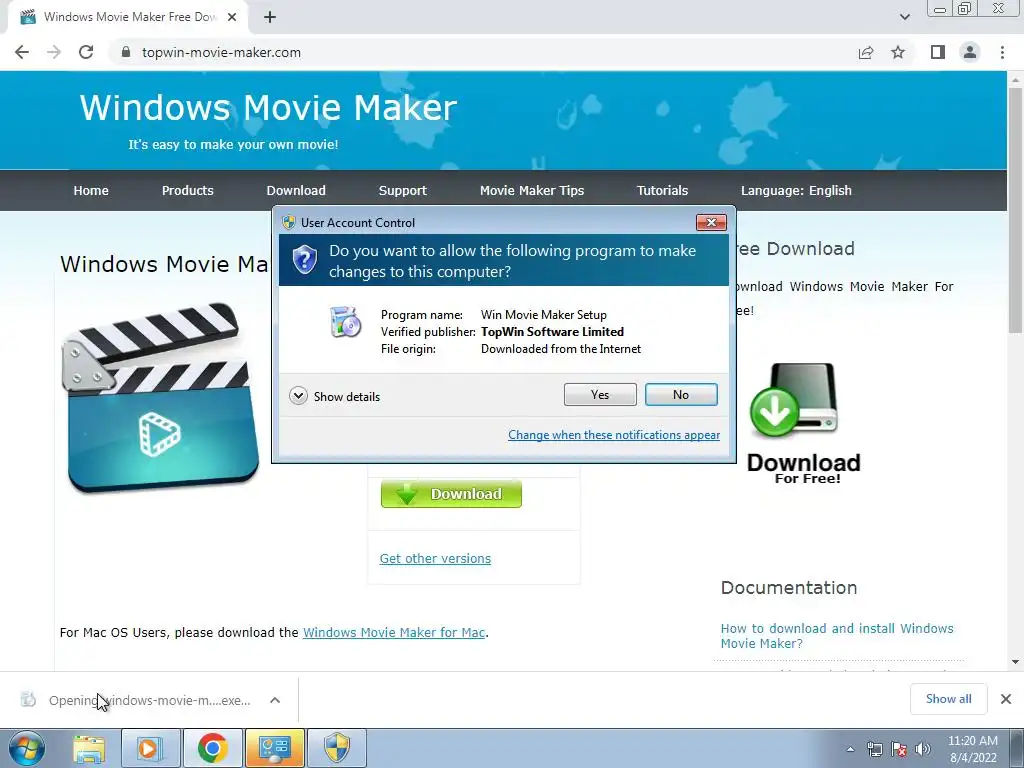Open download item options chevron
The image size is (1024, 768).
(275, 700)
